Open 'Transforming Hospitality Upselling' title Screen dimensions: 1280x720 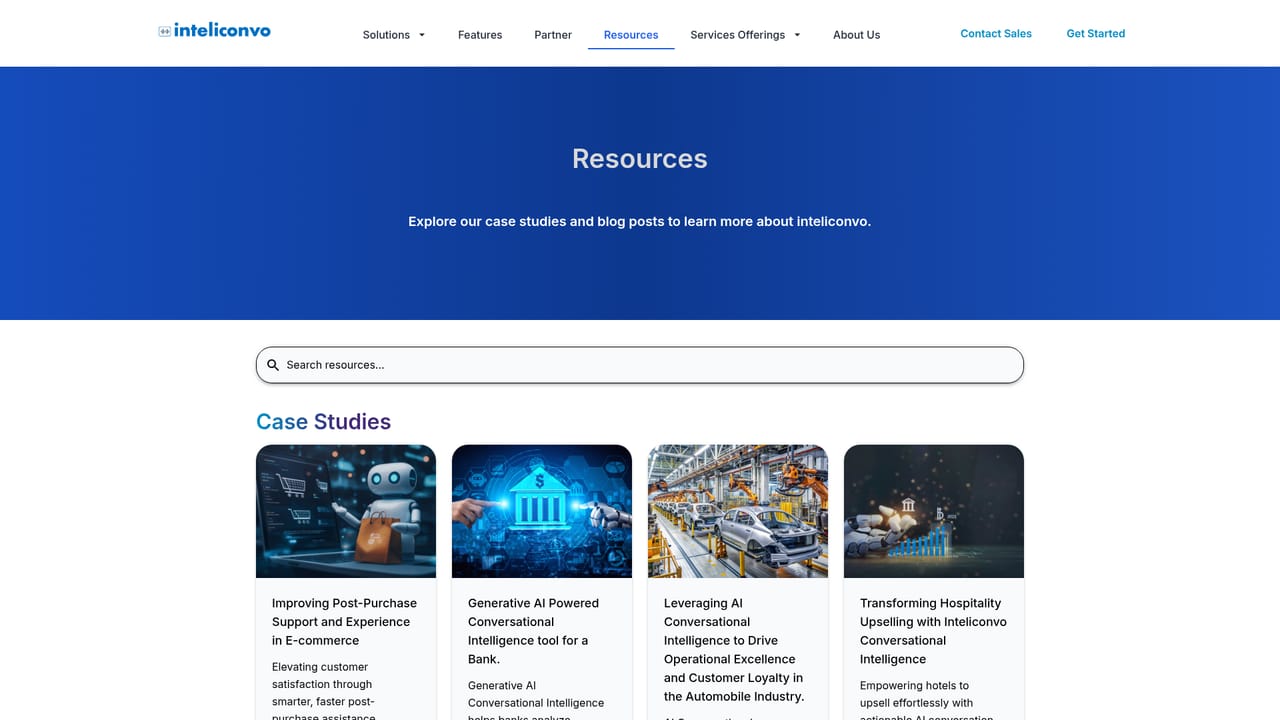point(933,631)
